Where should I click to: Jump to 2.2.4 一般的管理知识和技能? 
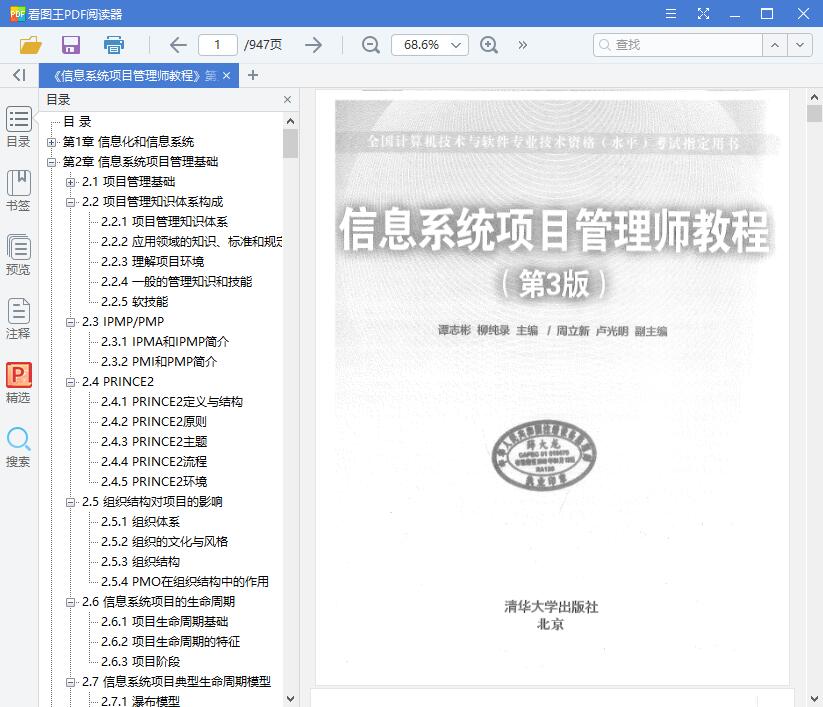[176, 281]
